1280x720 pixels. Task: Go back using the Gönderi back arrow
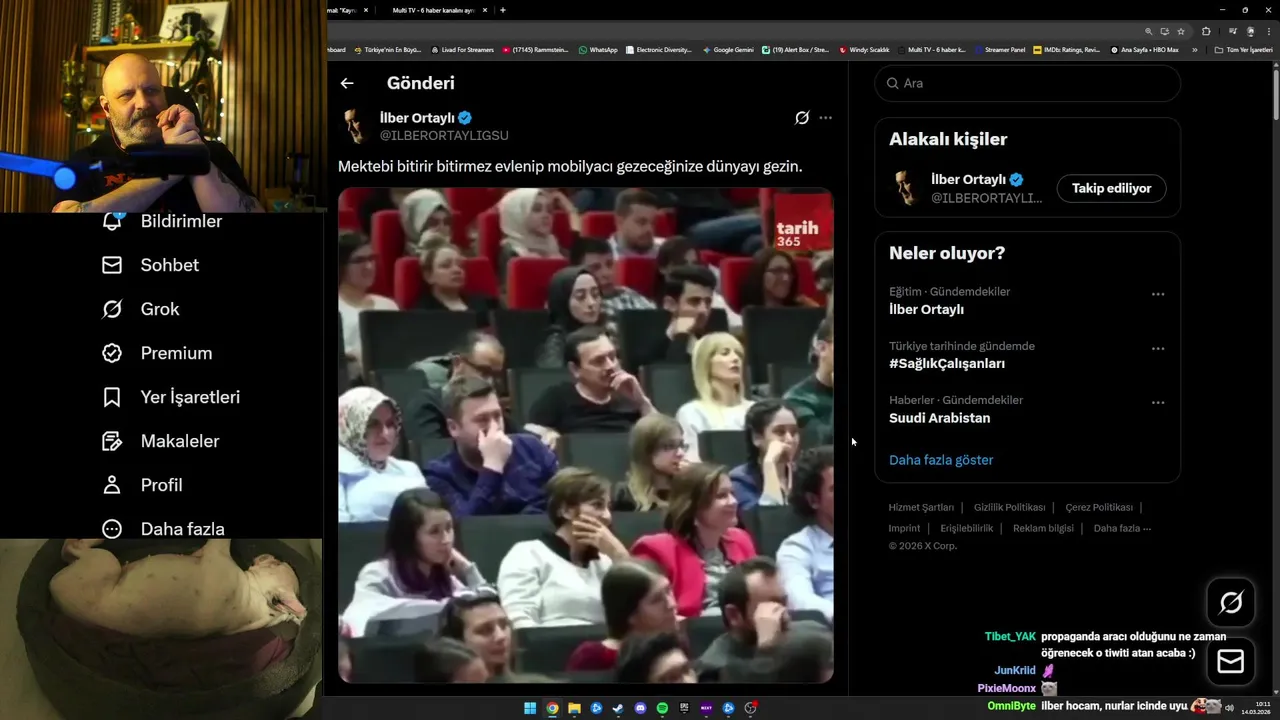click(x=347, y=83)
